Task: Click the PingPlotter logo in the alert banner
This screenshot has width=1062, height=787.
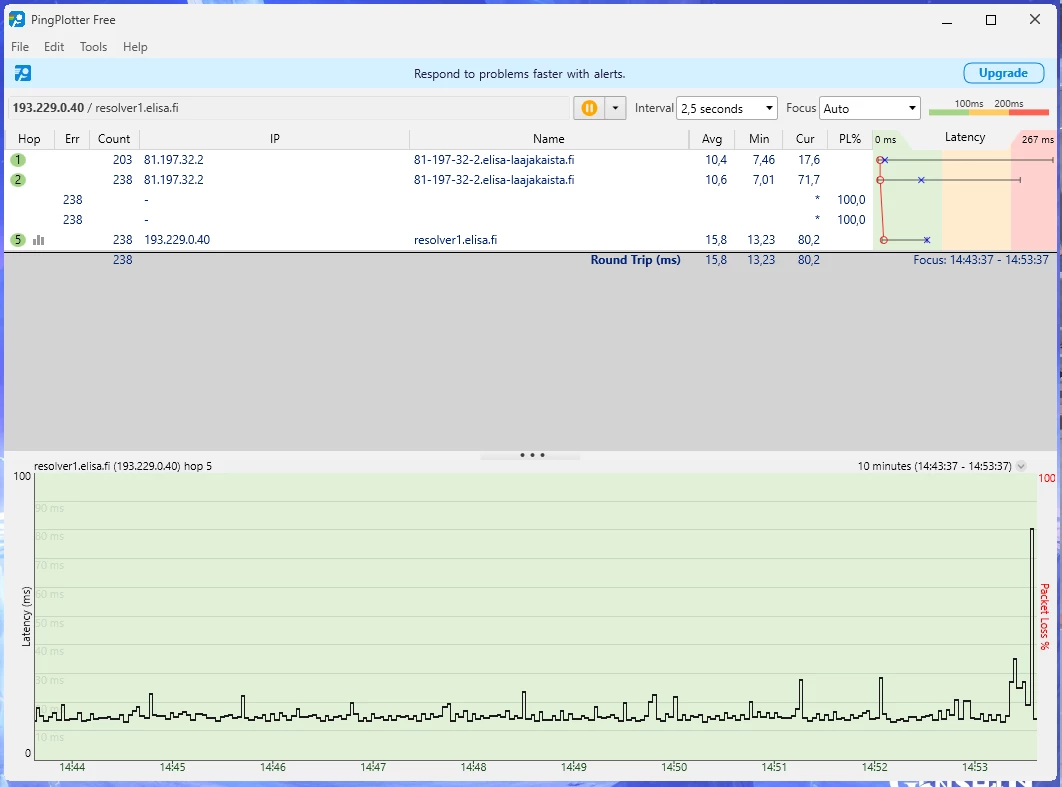Action: coord(23,73)
